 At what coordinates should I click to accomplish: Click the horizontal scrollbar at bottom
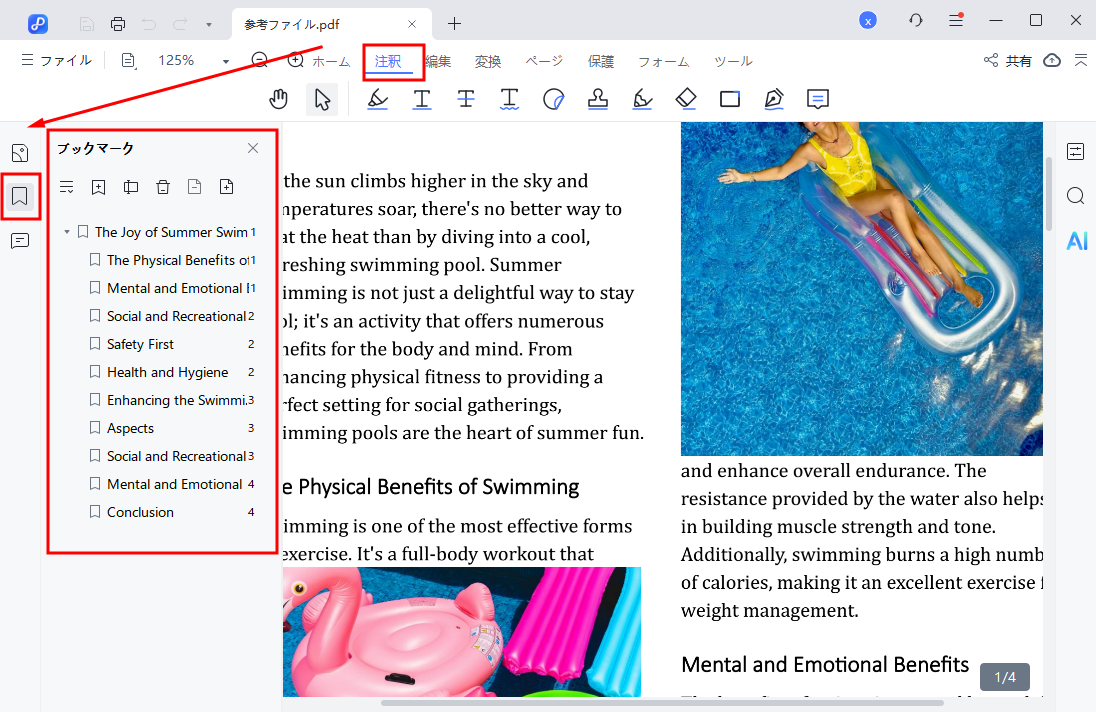[x=660, y=703]
